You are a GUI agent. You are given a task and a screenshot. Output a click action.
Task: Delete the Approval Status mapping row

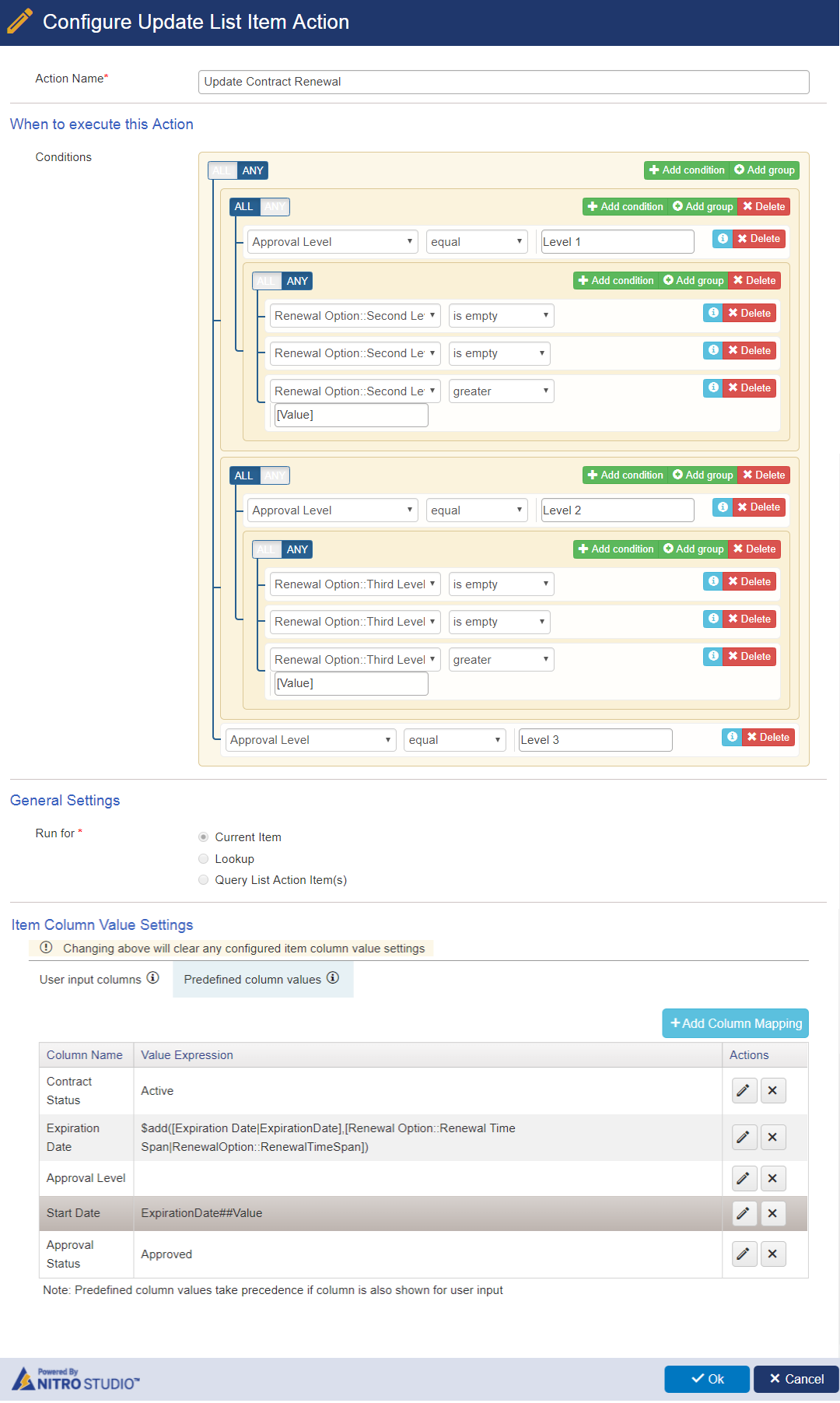tap(772, 1254)
